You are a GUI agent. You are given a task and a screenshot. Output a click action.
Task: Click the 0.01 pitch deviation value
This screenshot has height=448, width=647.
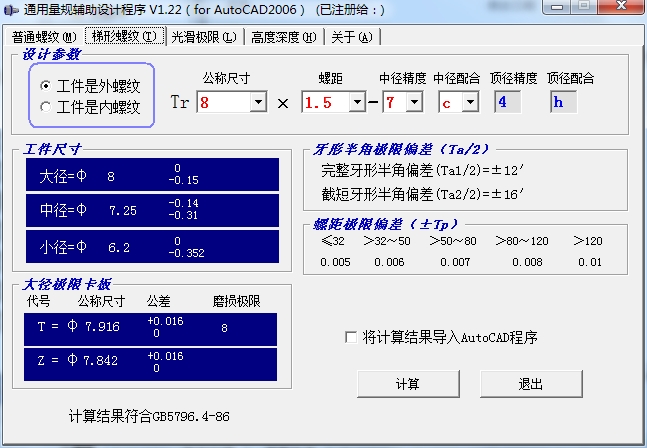point(590,262)
